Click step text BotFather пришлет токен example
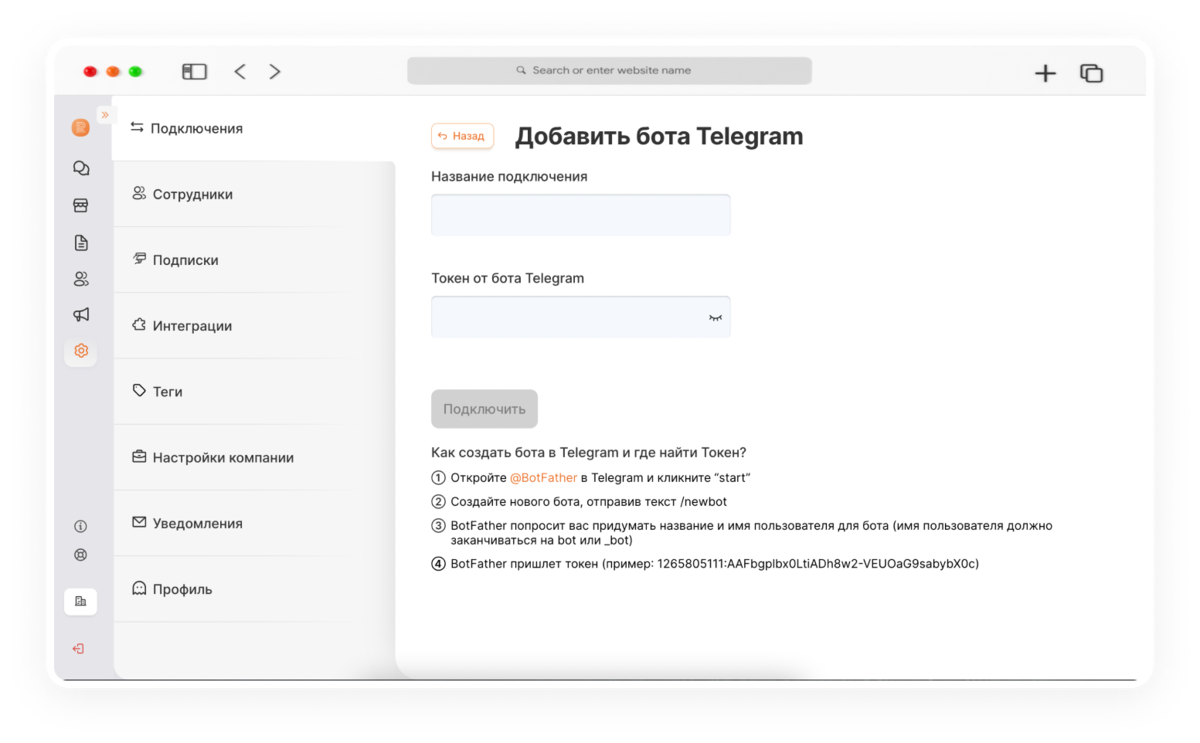Screen dimensions: 1200x743 (x=714, y=564)
